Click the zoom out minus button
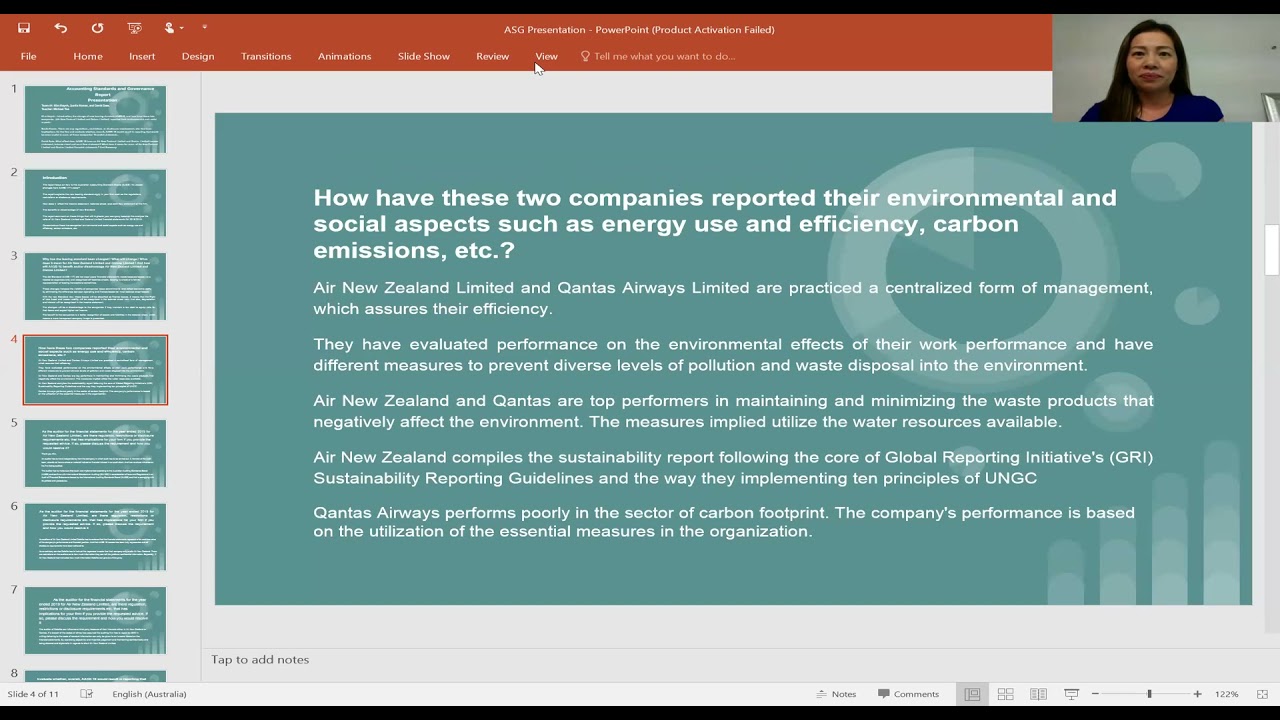 (1095, 694)
